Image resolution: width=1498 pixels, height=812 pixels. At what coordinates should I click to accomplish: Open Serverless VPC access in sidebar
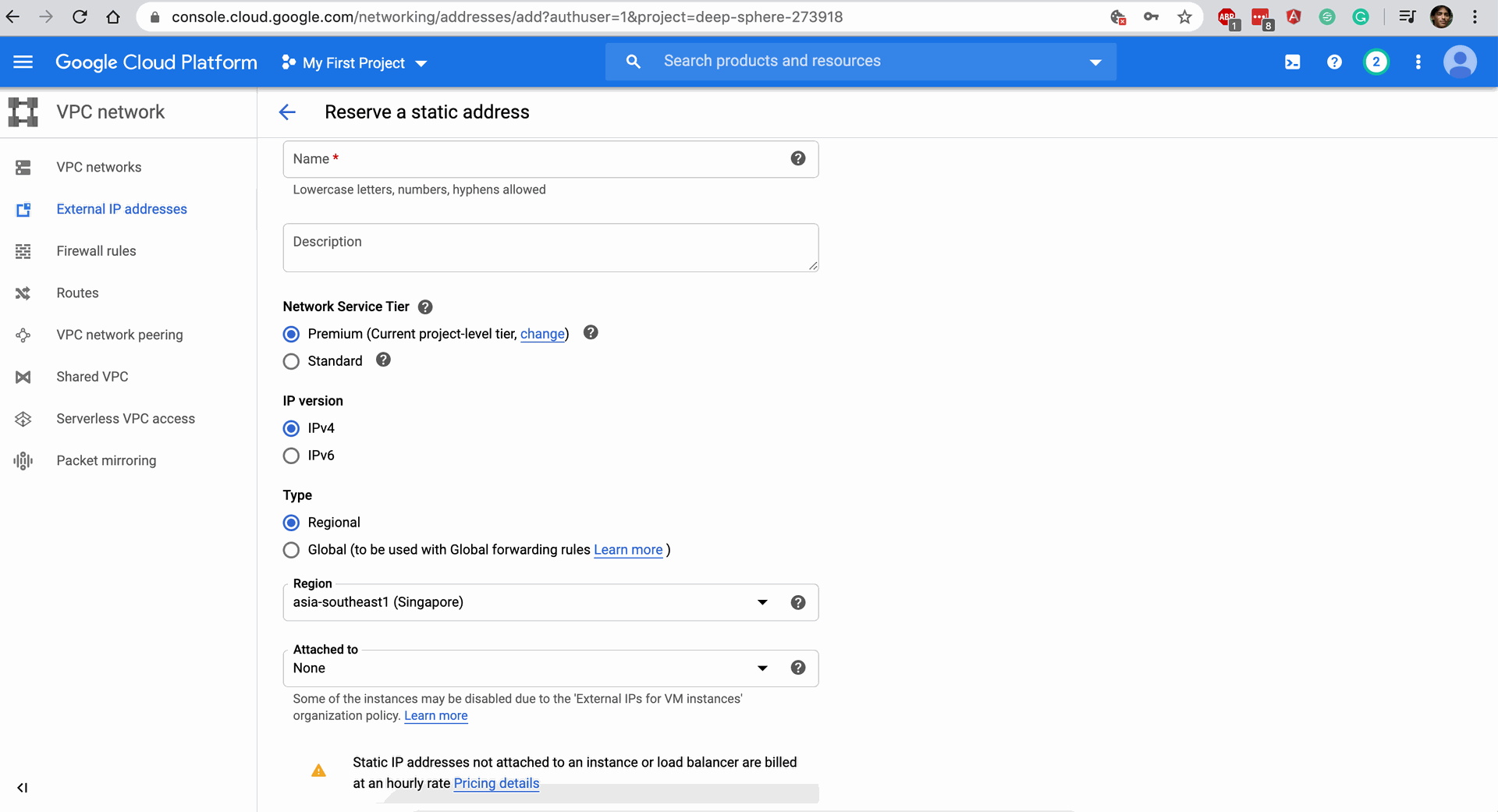pyautogui.click(x=126, y=419)
